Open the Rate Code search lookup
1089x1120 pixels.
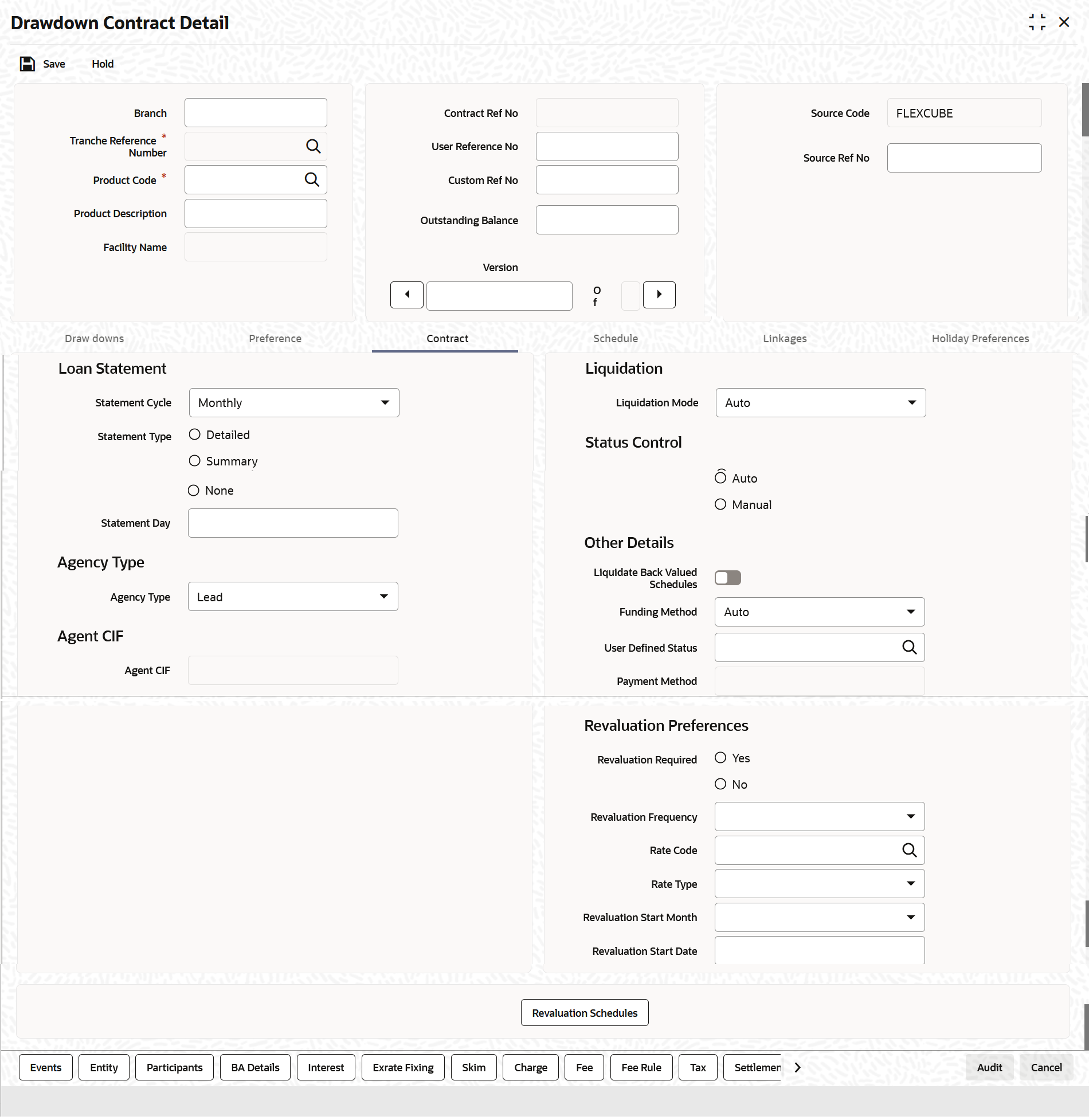(909, 850)
